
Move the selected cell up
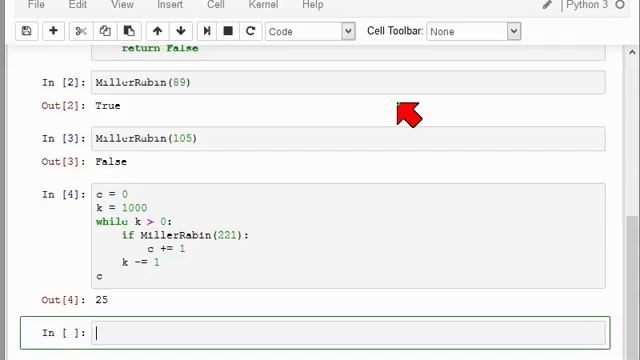point(158,31)
